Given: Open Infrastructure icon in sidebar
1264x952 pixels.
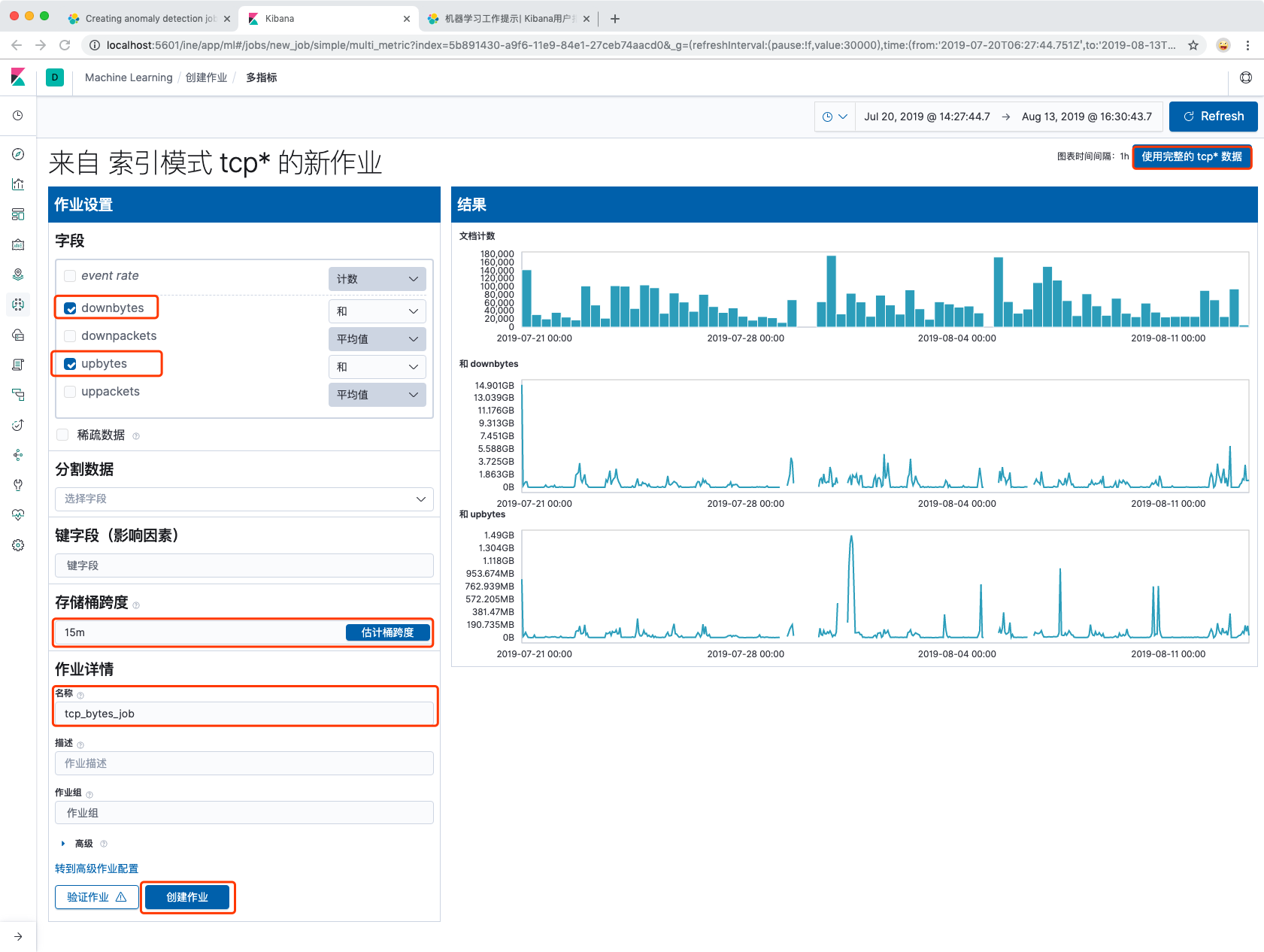Looking at the screenshot, I should [18, 335].
